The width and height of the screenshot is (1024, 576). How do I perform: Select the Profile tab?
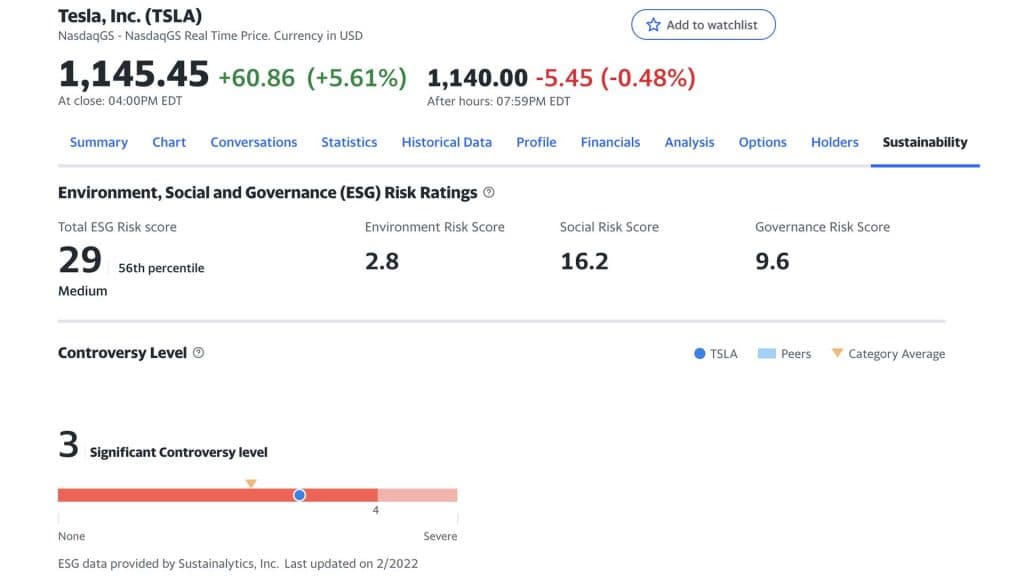coord(536,142)
